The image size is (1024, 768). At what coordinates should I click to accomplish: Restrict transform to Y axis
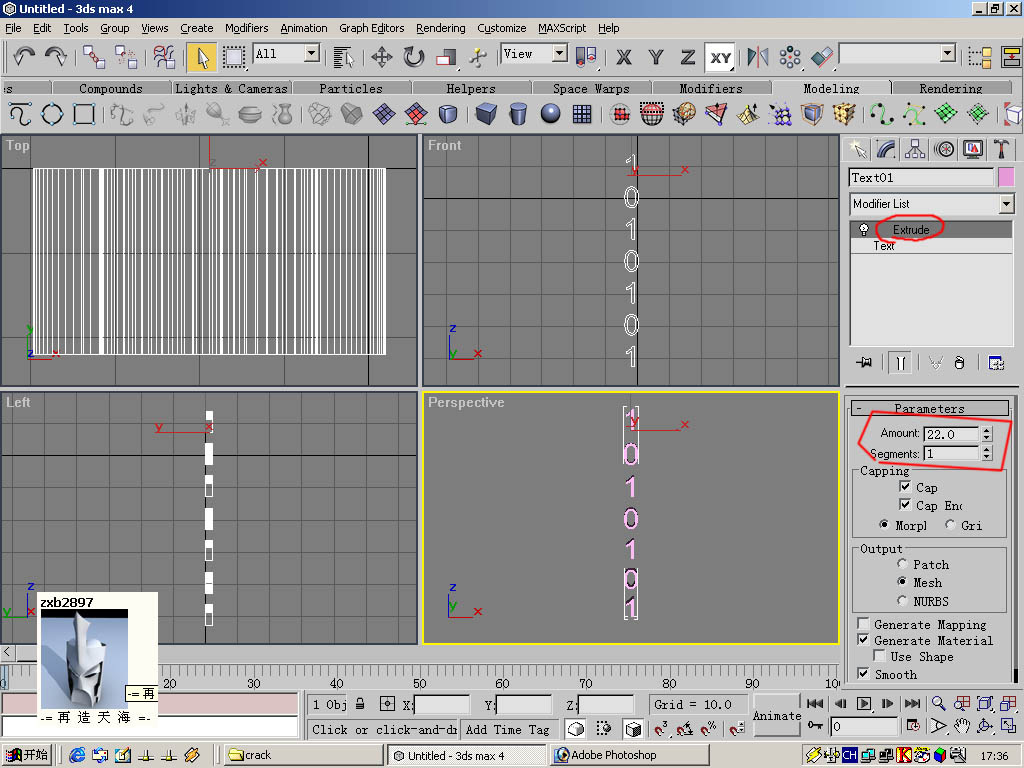click(656, 57)
